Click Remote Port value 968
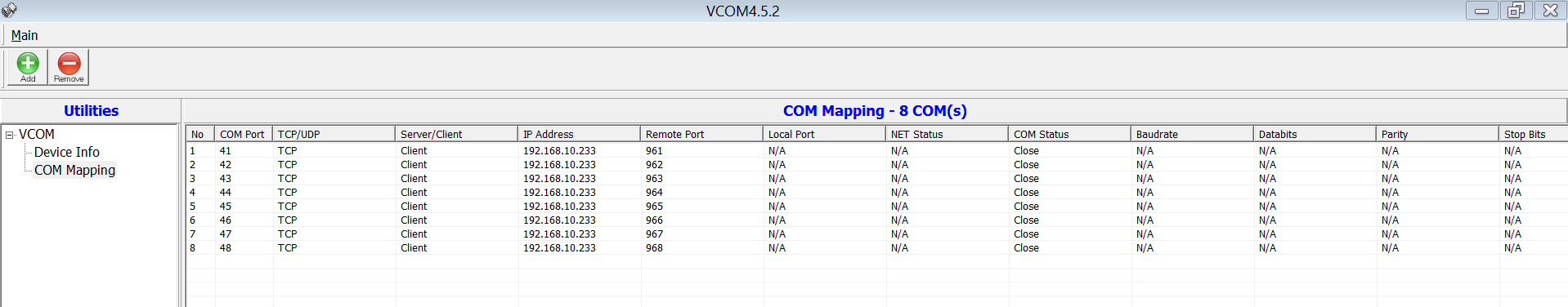The image size is (1568, 307). pyautogui.click(x=654, y=247)
